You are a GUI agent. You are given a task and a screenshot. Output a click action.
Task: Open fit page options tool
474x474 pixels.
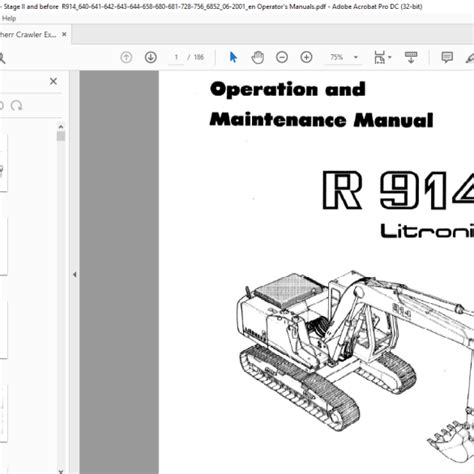pos(383,57)
